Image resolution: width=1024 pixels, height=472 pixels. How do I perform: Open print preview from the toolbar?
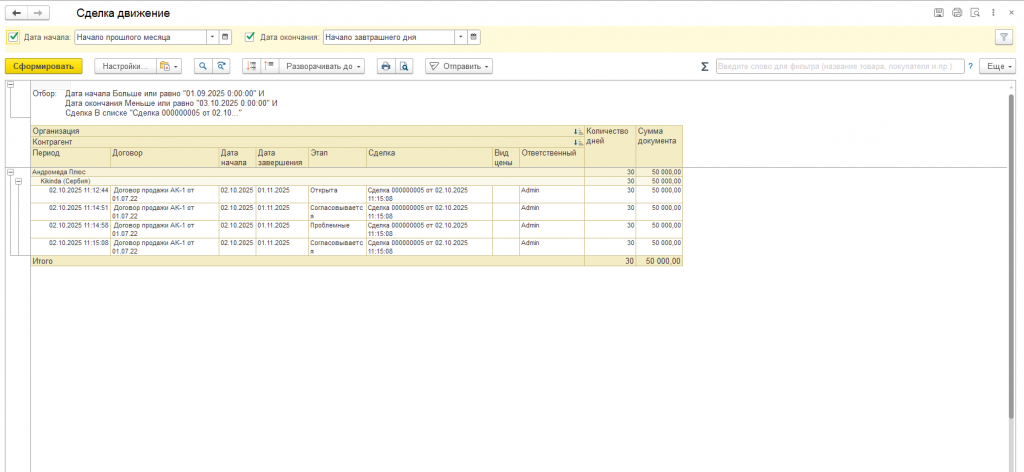404,66
